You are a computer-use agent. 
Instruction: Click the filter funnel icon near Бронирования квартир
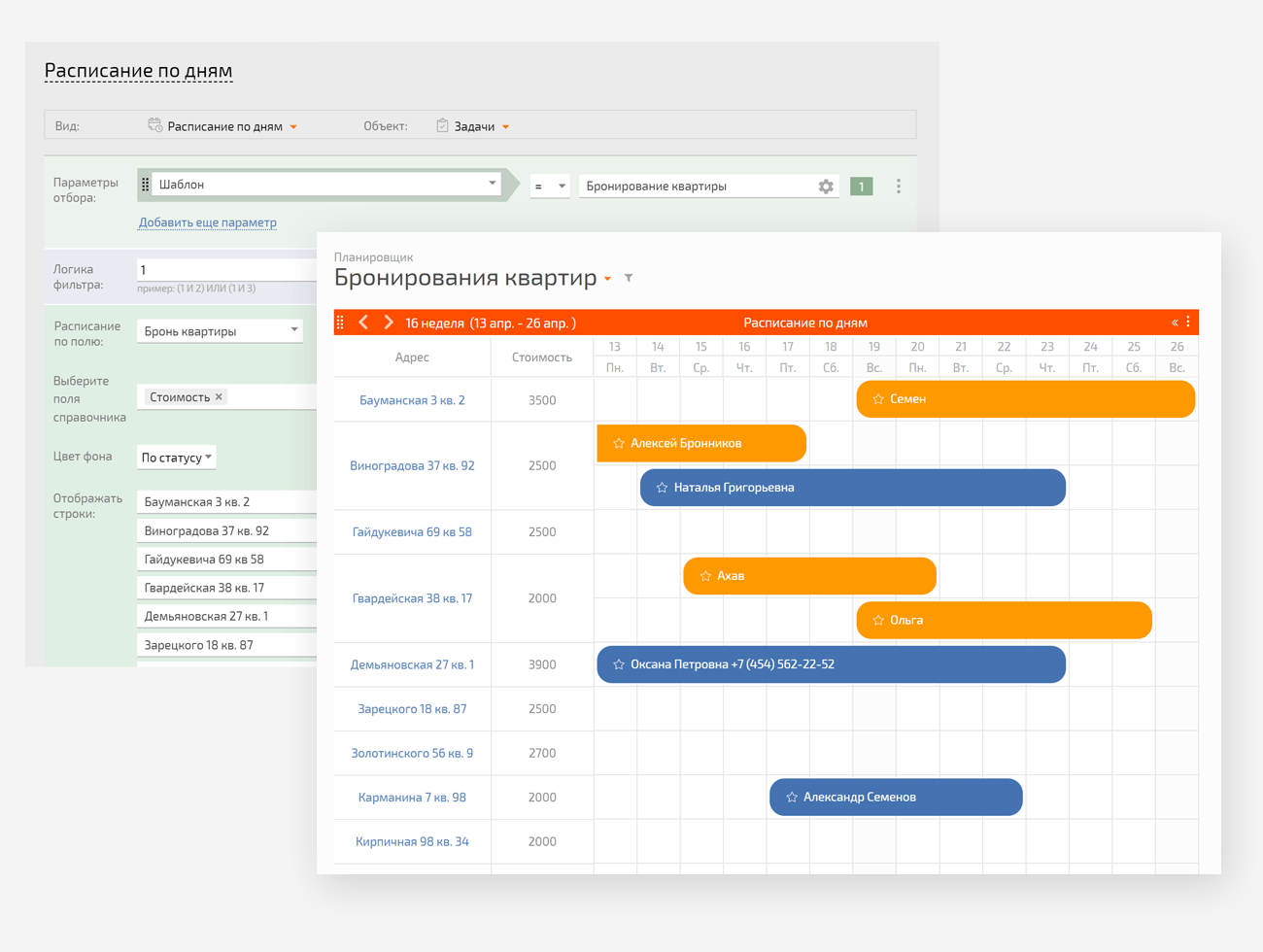click(629, 279)
